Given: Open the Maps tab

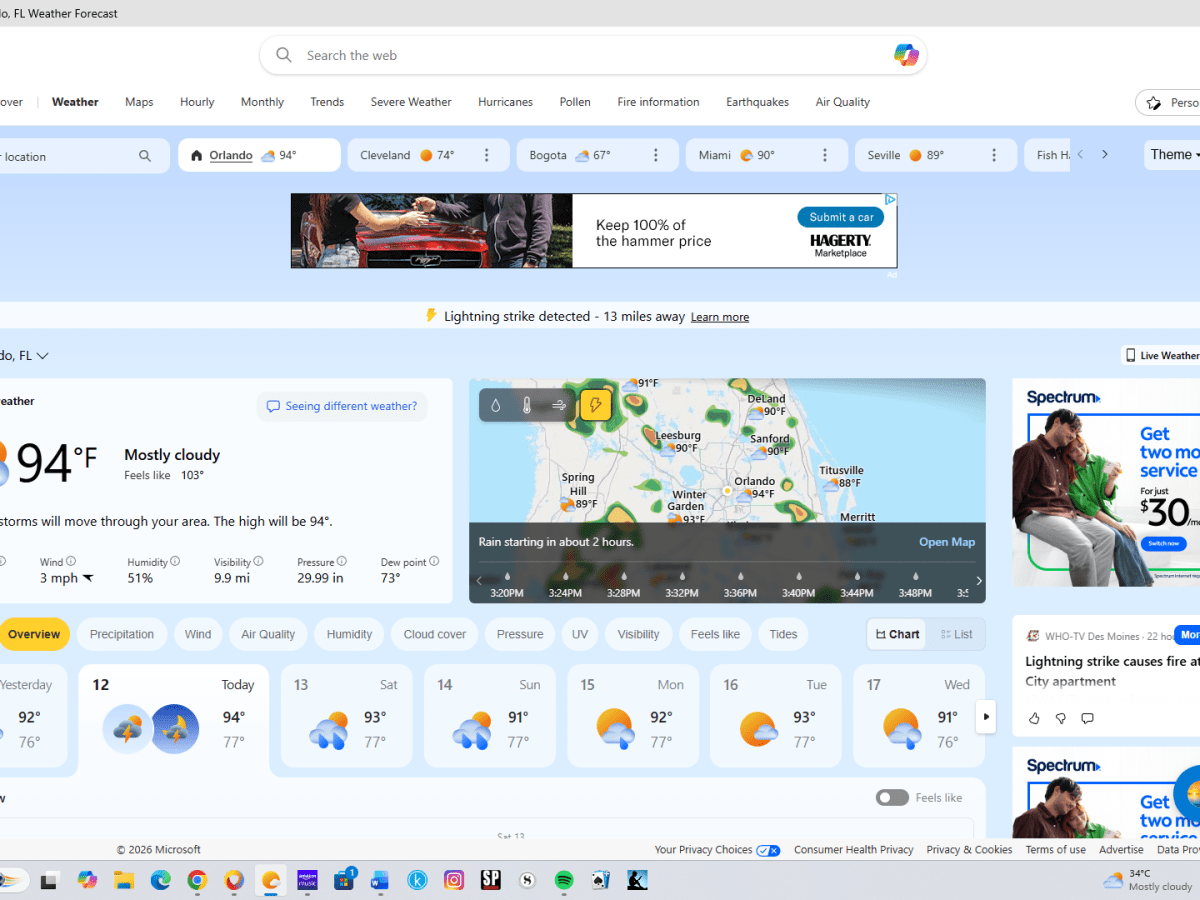Looking at the screenshot, I should 139,102.
